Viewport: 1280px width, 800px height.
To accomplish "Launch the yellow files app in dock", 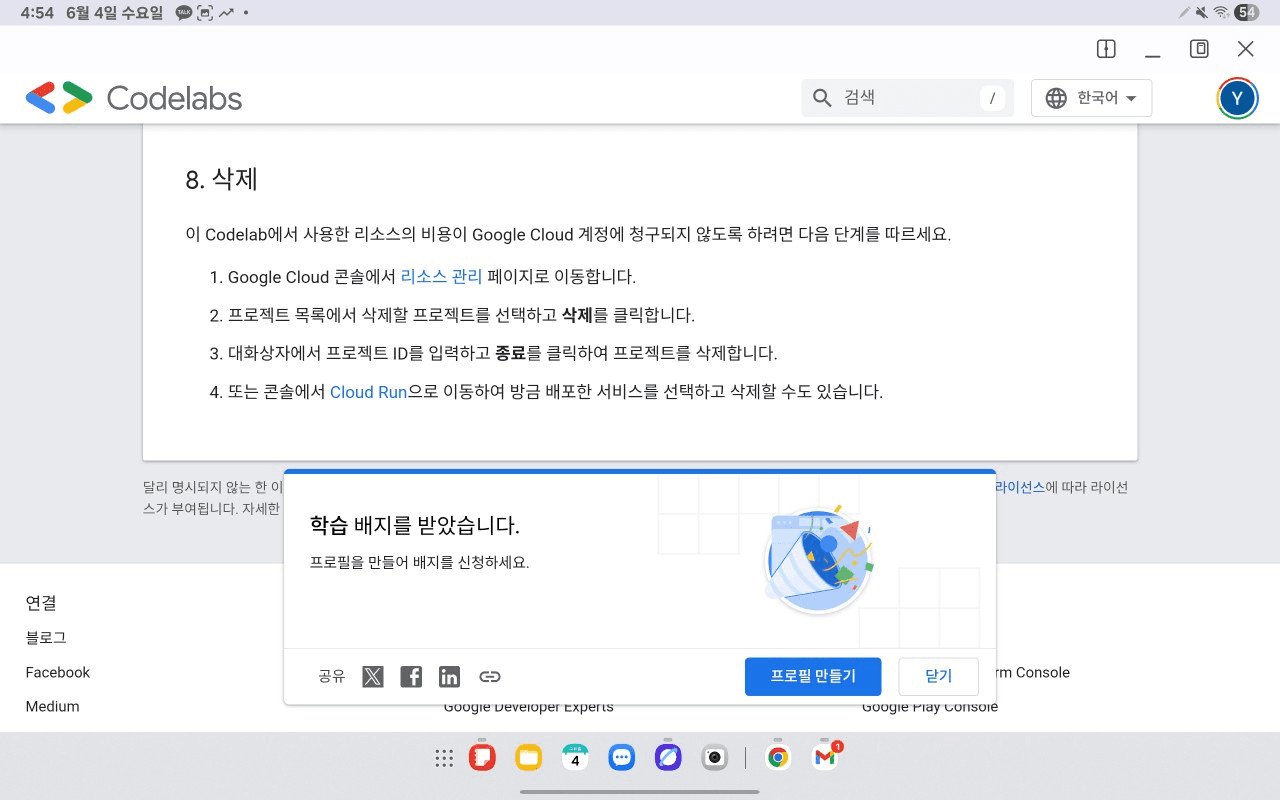I will (x=529, y=758).
